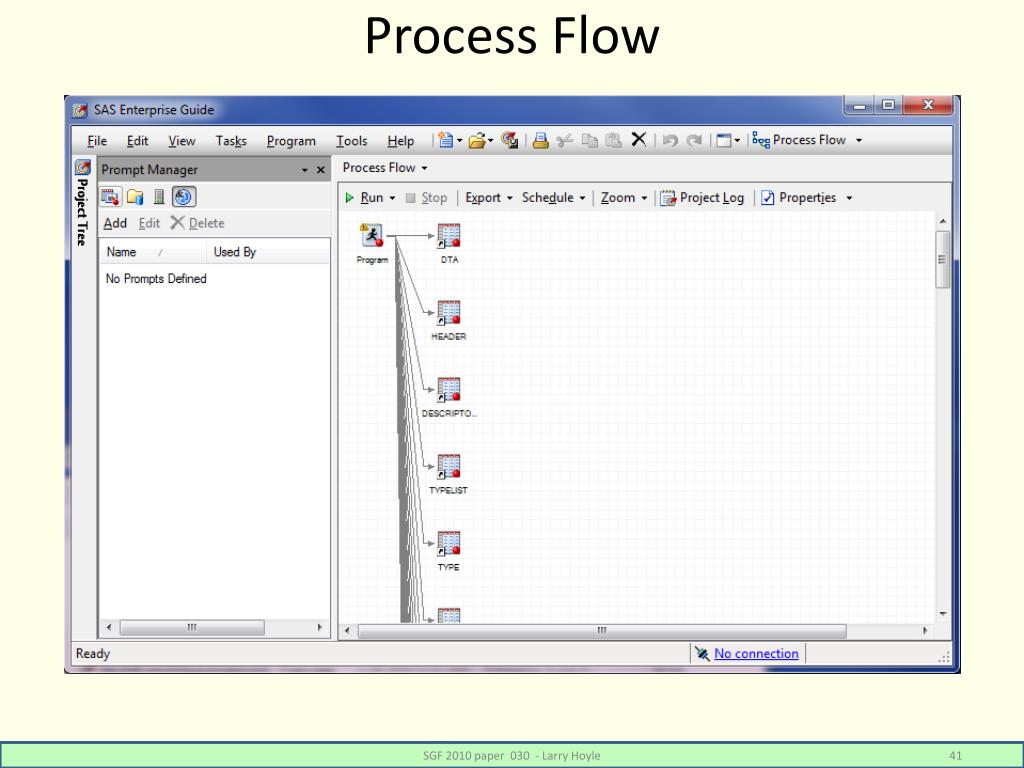Click the process flow scroll down arrow

click(942, 614)
